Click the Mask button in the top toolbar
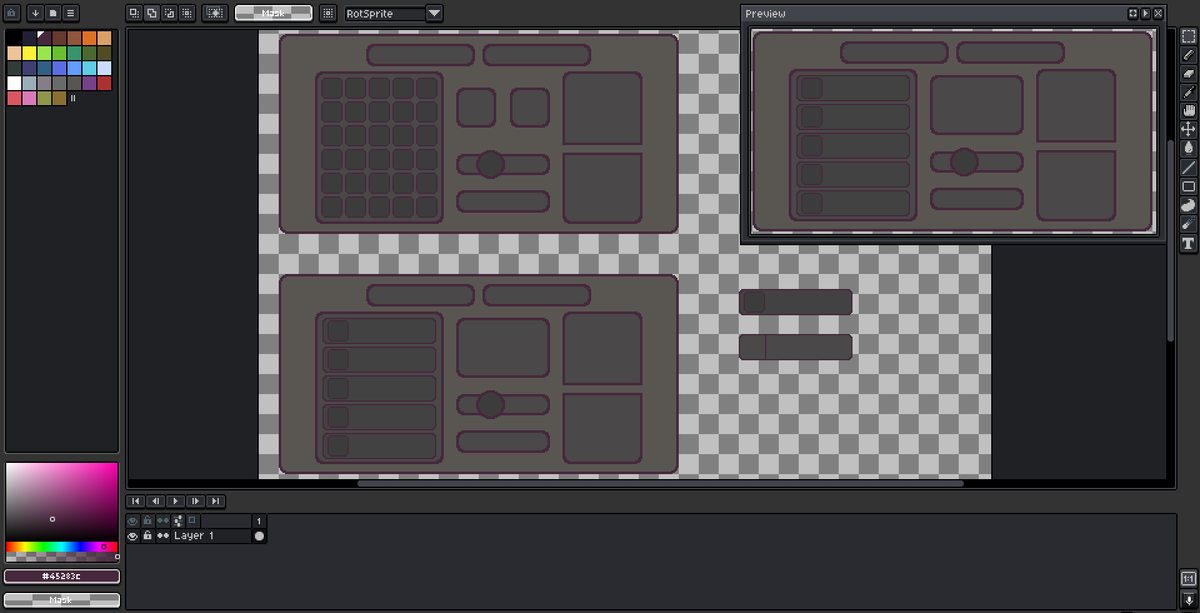This screenshot has height=613, width=1200. [272, 13]
